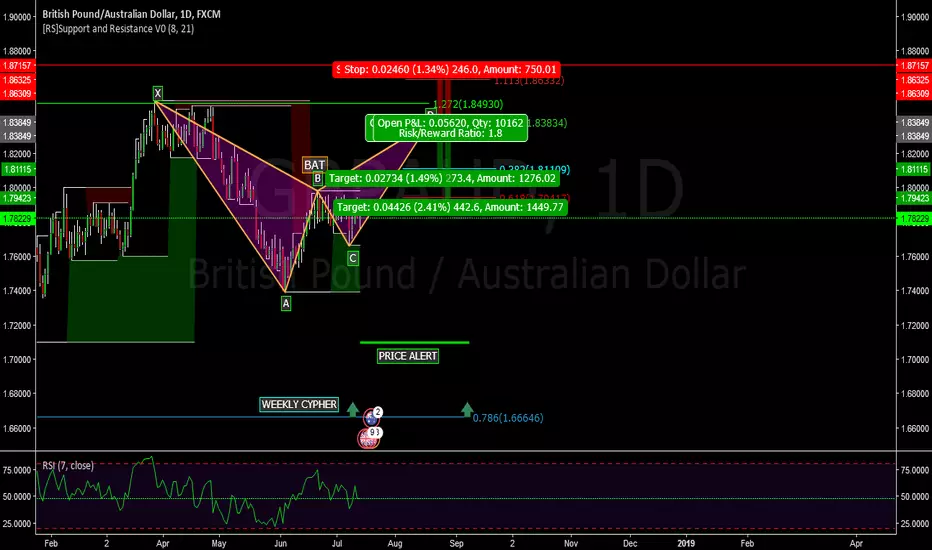
Task: Select the A point label of the pattern
Action: tap(286, 303)
